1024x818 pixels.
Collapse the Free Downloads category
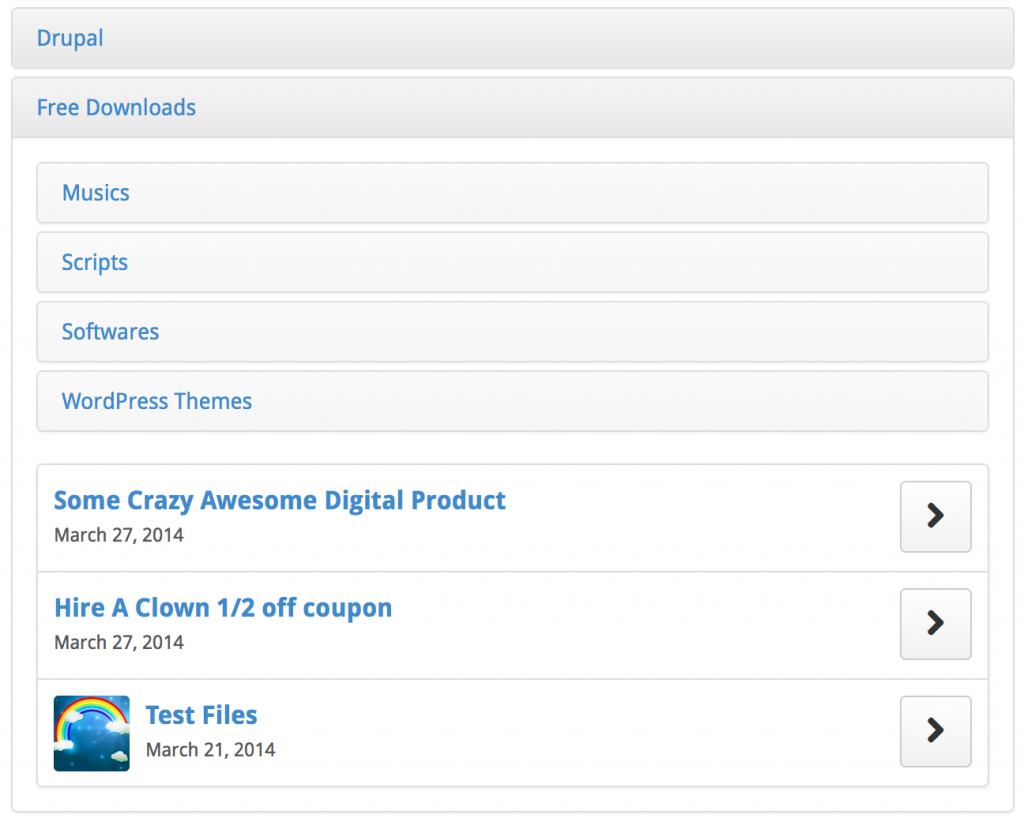click(x=116, y=108)
